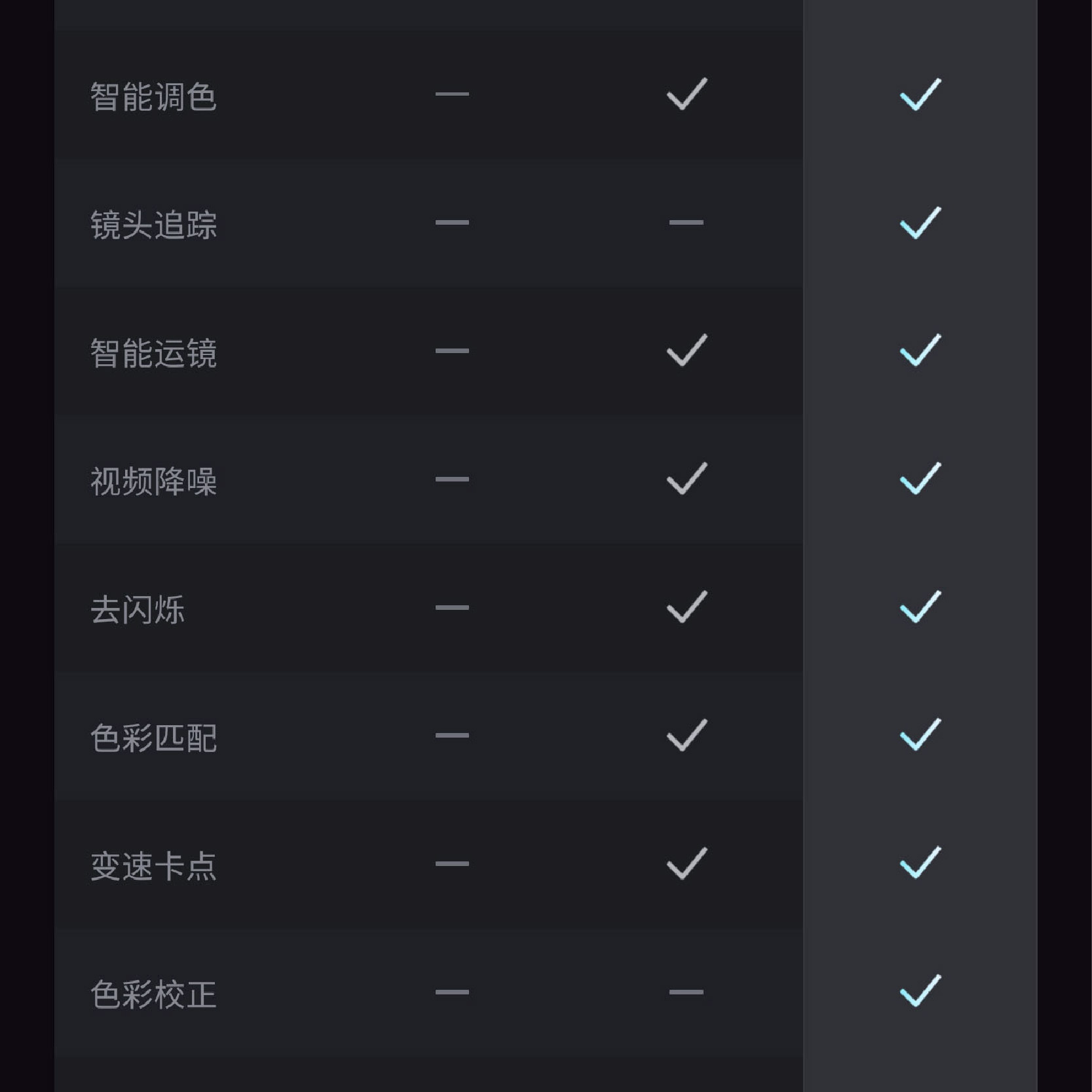Select the cyan checkmark in 智能调色 row
The width and height of the screenshot is (1092, 1092).
pyautogui.click(x=920, y=94)
